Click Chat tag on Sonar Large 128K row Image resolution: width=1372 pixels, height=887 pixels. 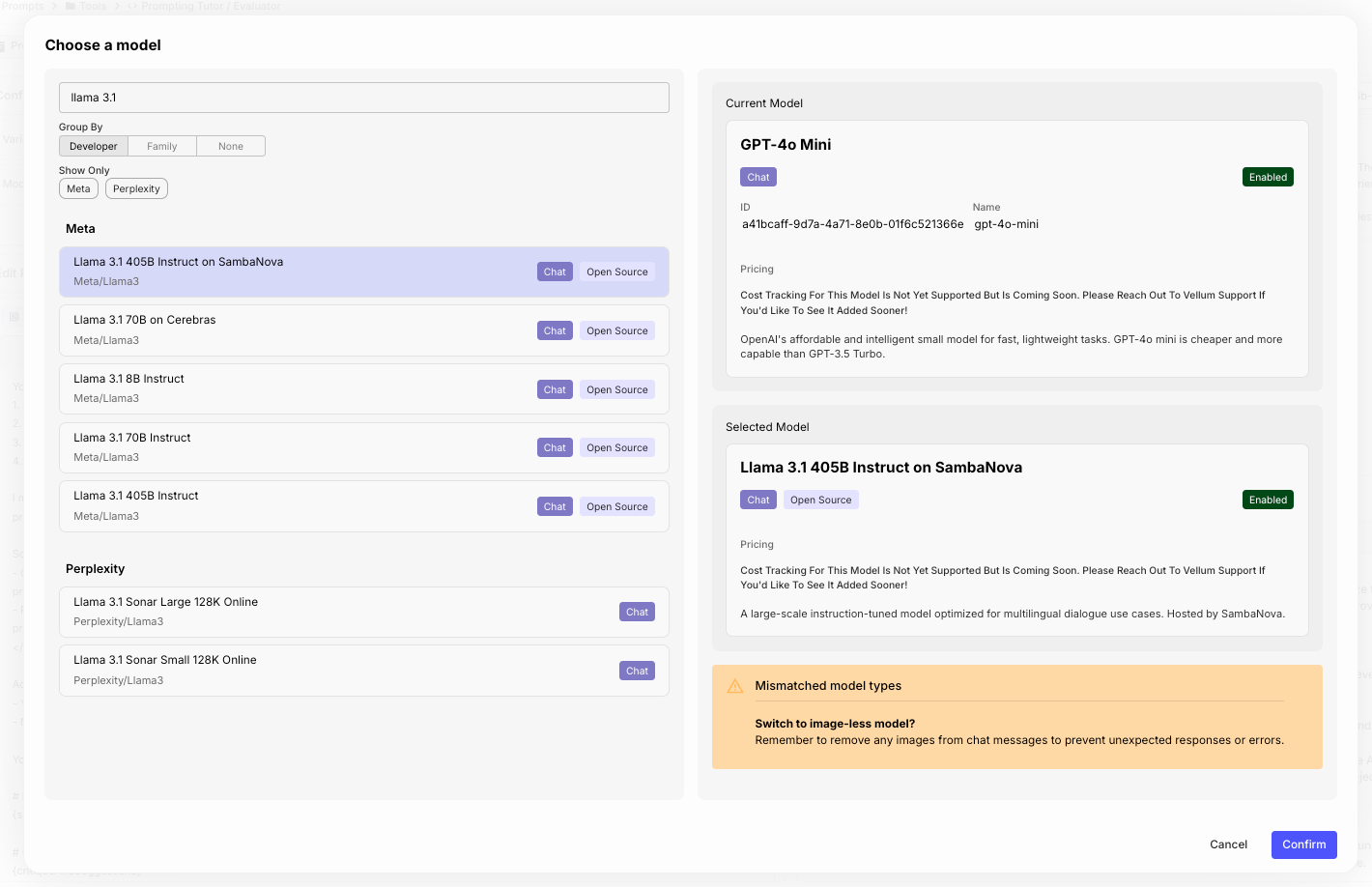637,612
